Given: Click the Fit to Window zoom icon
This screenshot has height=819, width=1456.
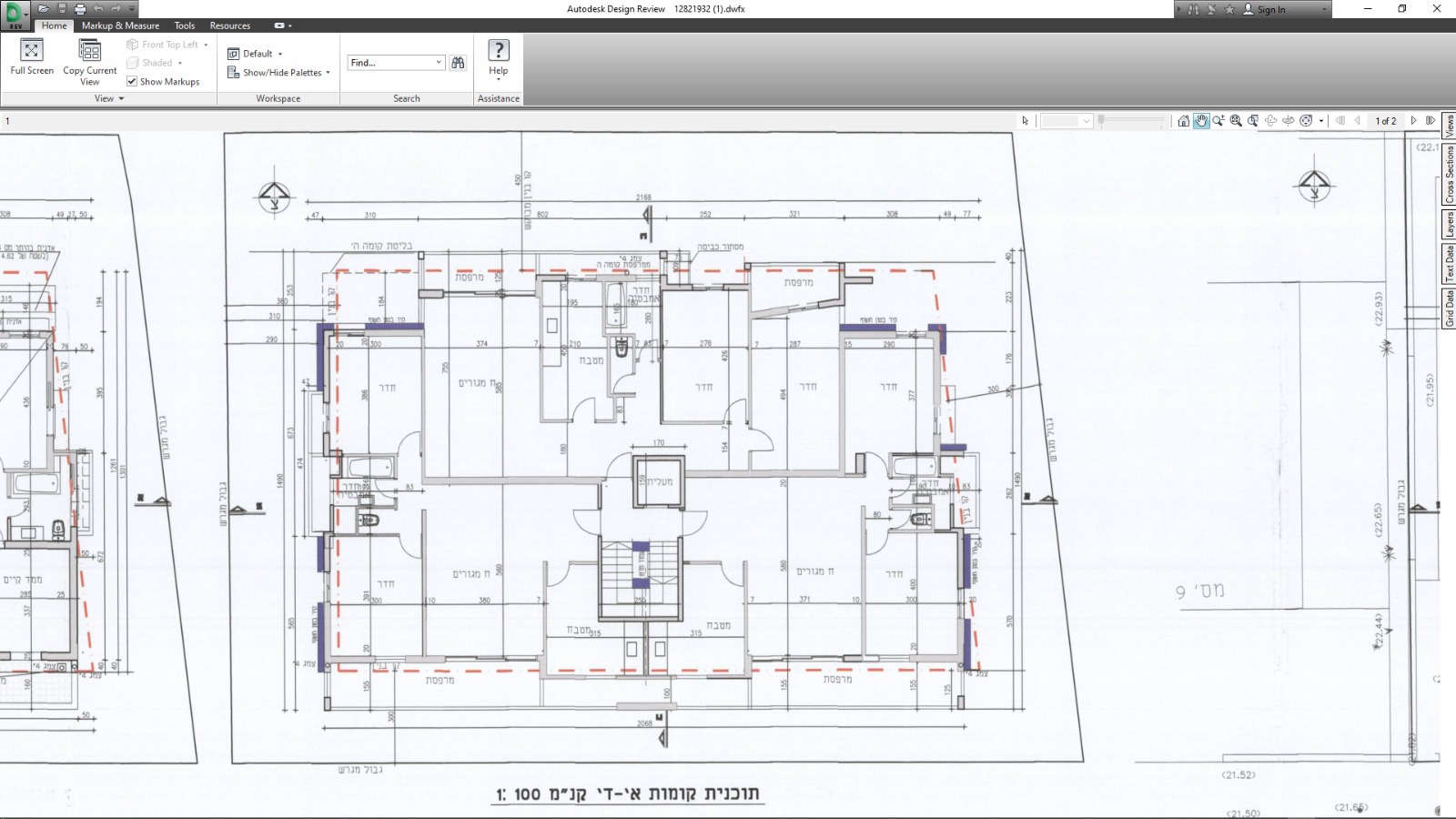Looking at the screenshot, I should click(x=1236, y=120).
